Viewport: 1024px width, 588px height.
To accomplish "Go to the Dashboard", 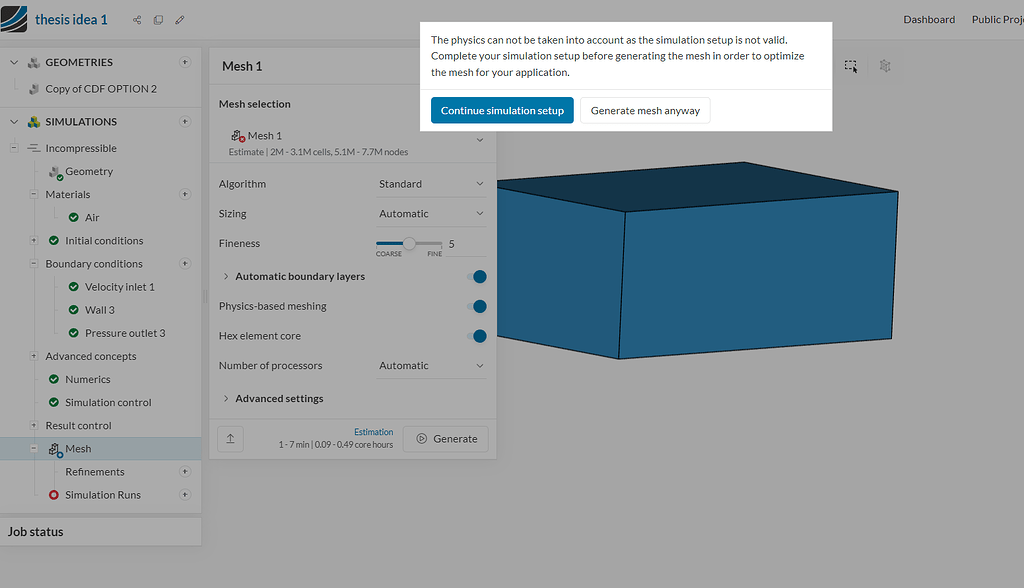I will (929, 18).
